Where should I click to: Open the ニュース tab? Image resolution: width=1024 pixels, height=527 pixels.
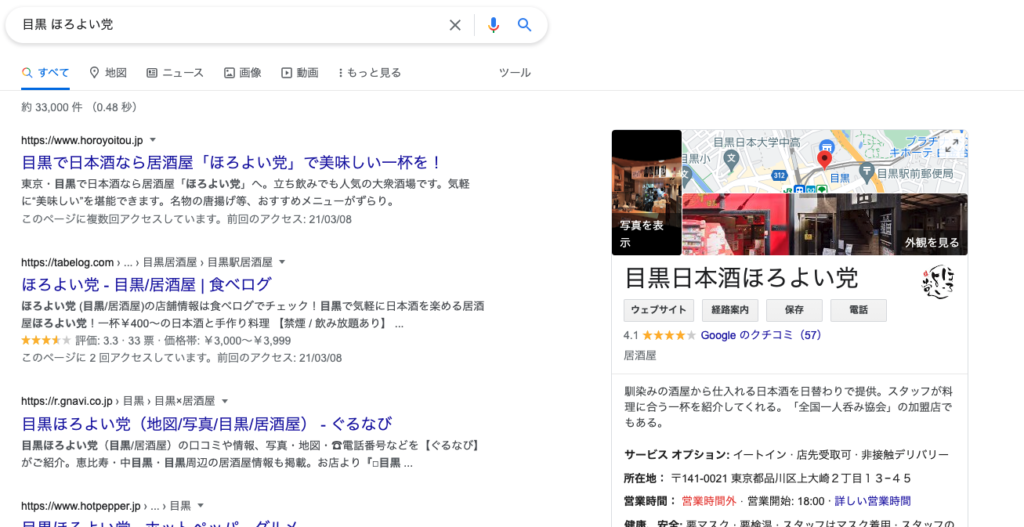[175, 73]
